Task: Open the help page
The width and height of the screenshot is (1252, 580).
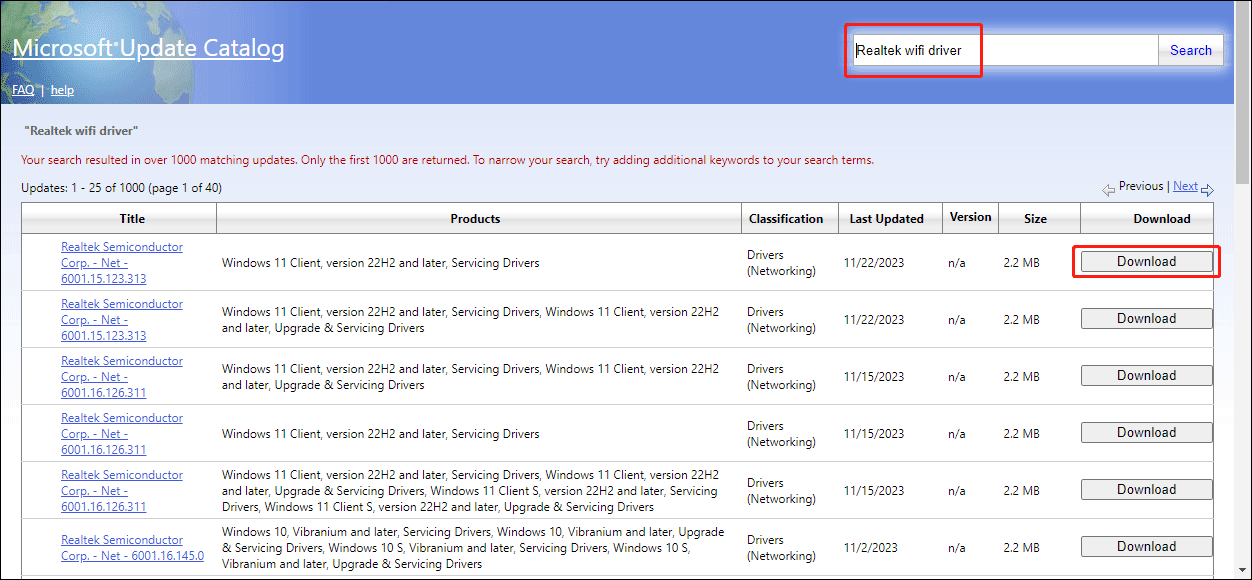Action: [62, 89]
